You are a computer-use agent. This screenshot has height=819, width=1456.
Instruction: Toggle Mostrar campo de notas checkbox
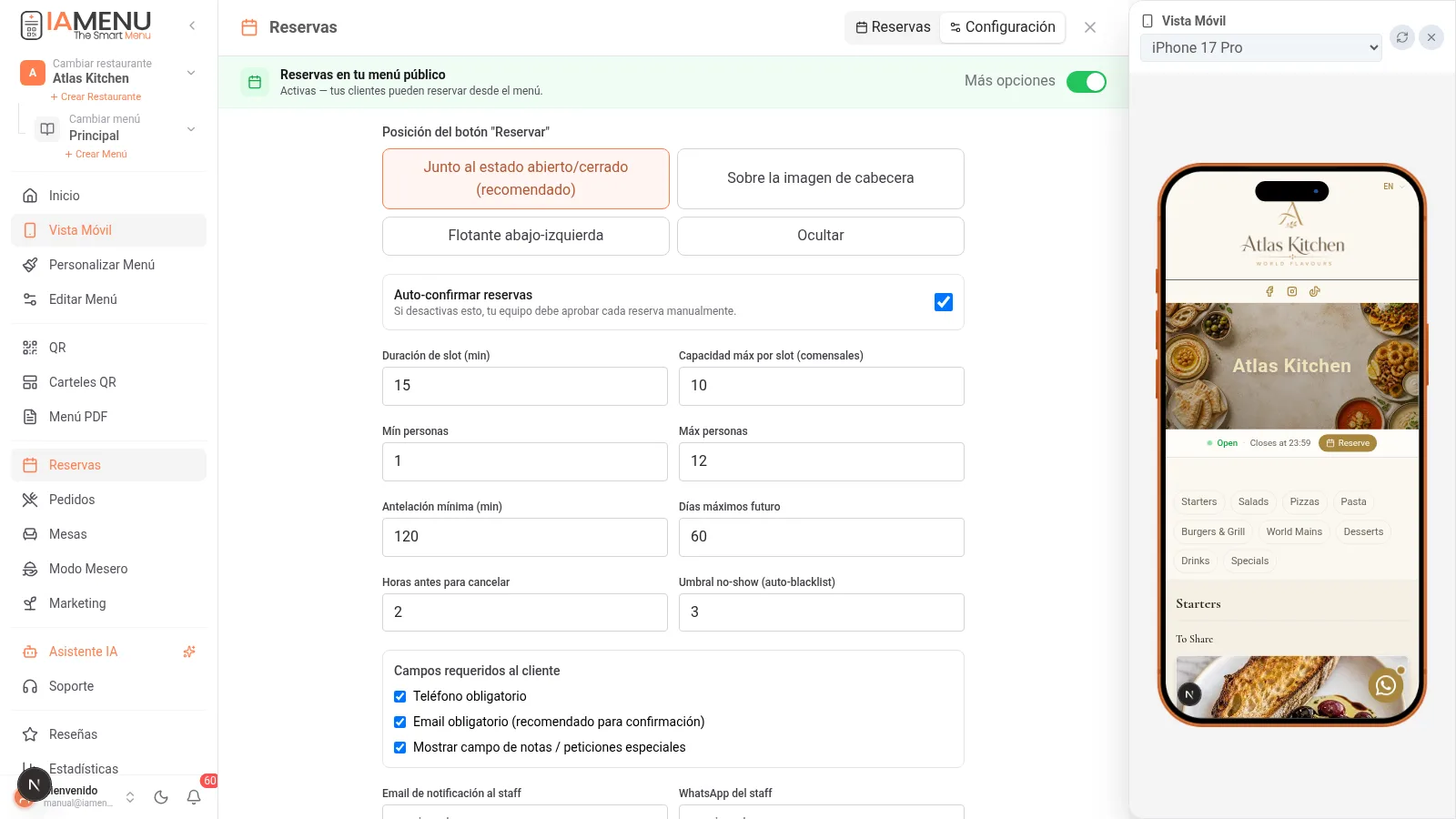click(399, 747)
